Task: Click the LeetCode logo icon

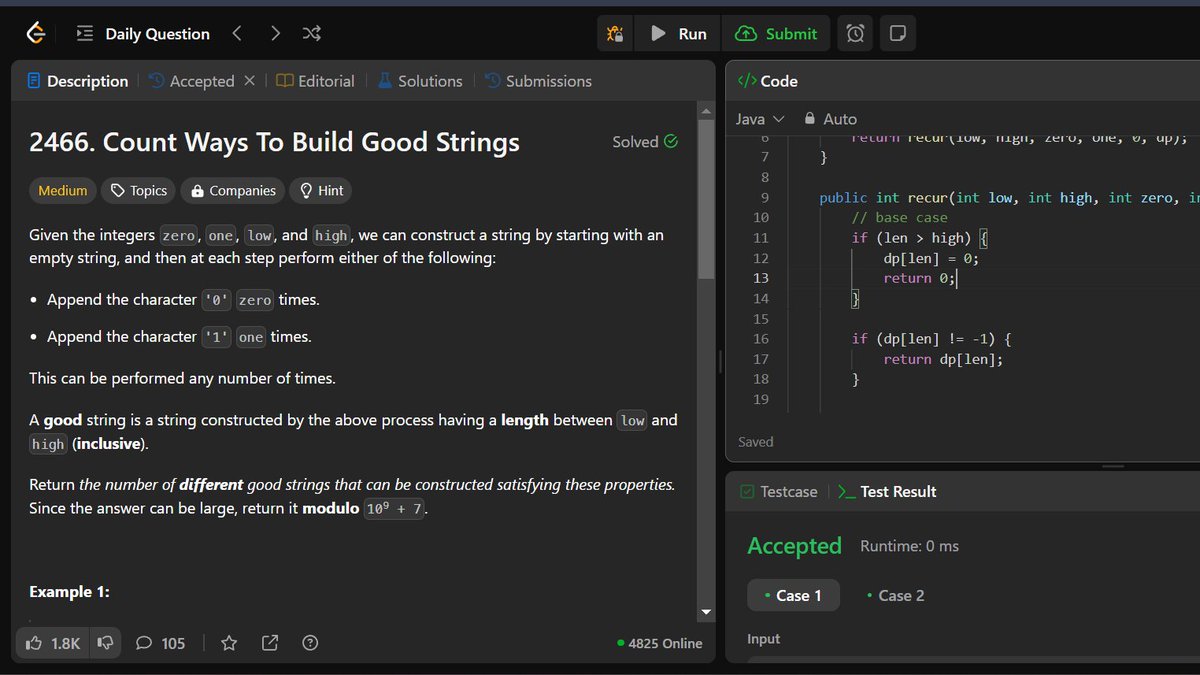Action: [x=36, y=34]
